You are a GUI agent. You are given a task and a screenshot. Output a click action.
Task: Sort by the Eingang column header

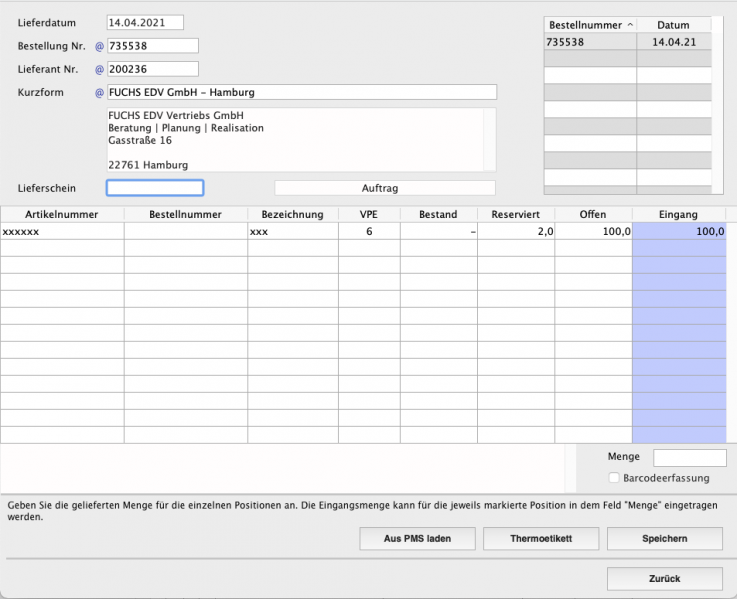pos(679,214)
